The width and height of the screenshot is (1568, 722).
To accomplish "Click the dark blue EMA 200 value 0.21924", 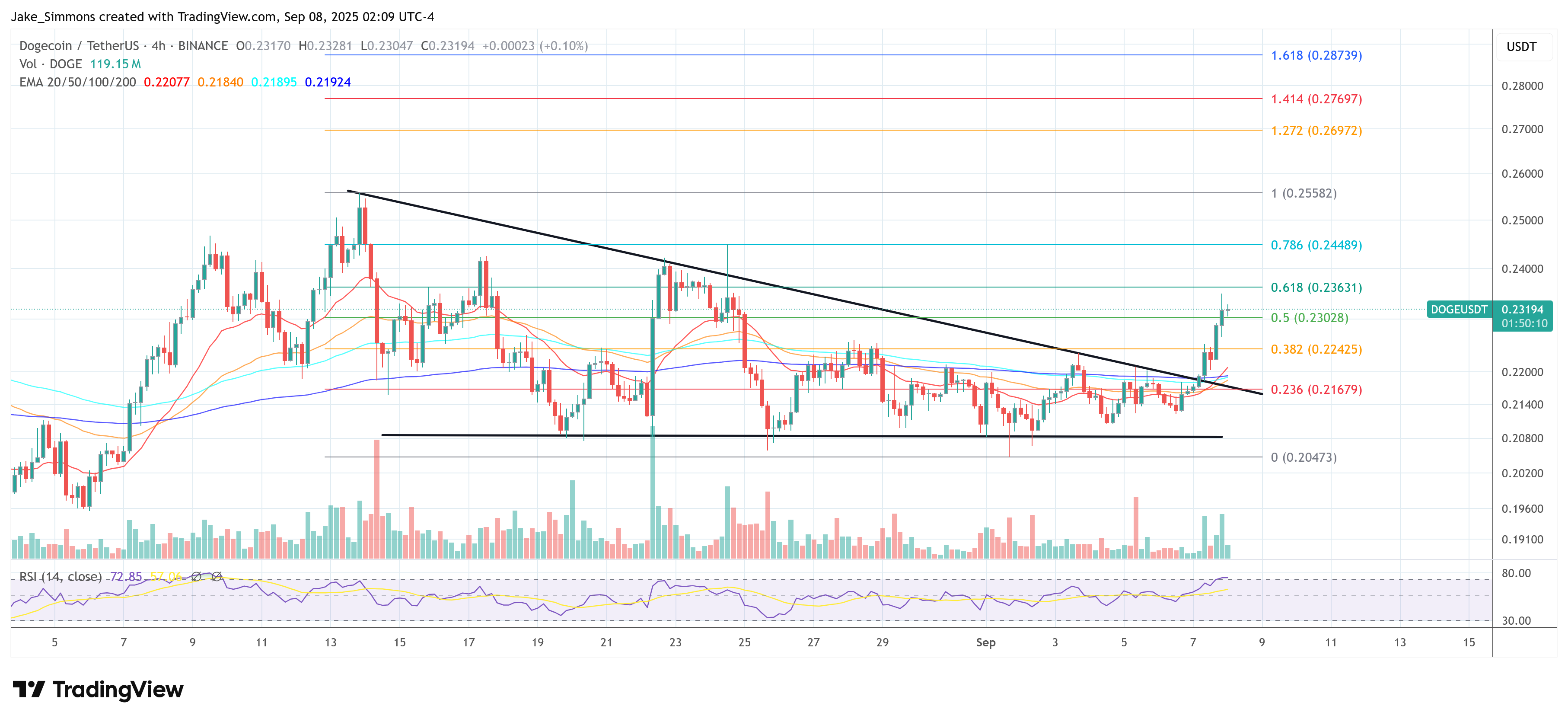I will pyautogui.click(x=328, y=82).
